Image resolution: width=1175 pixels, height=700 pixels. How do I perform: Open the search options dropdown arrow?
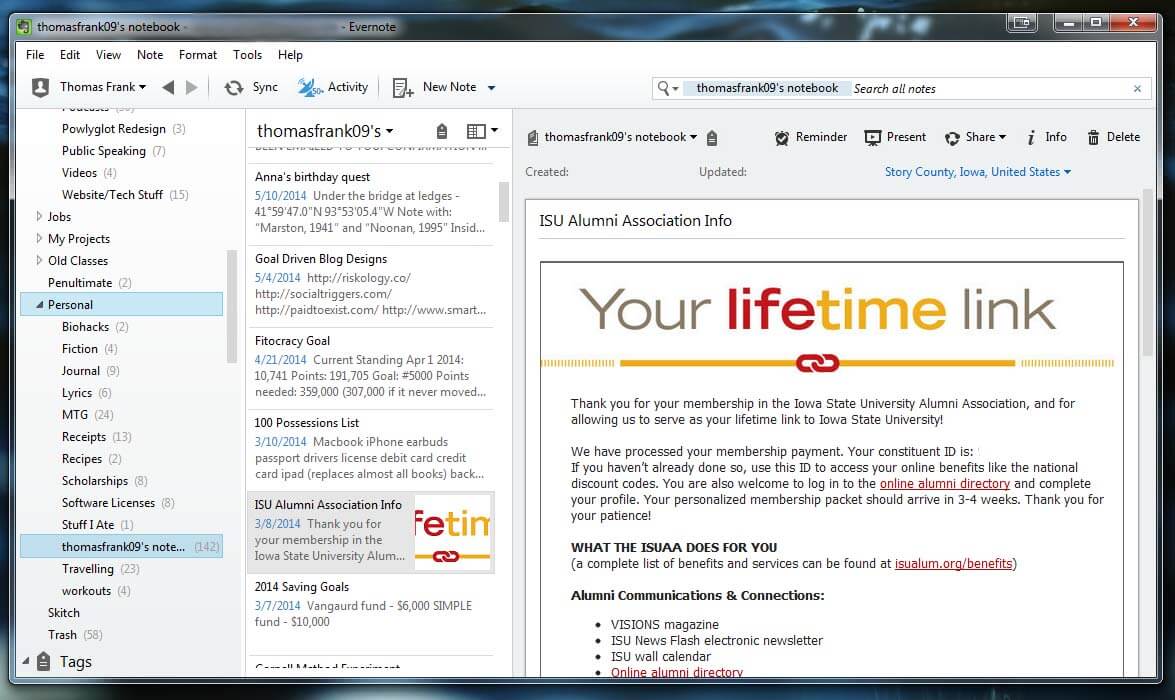point(675,89)
